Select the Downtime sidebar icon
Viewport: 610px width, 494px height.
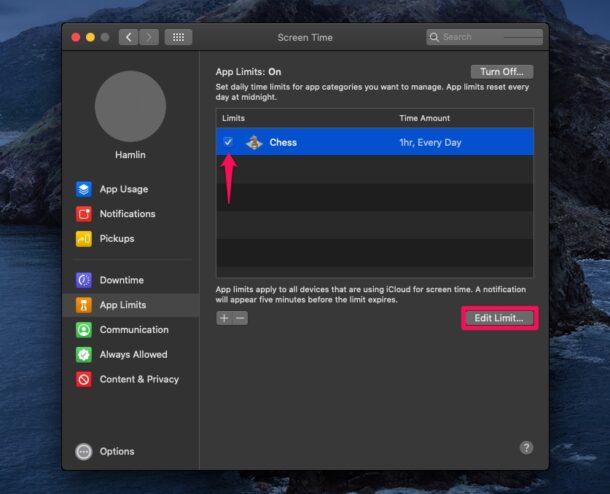pyautogui.click(x=84, y=280)
